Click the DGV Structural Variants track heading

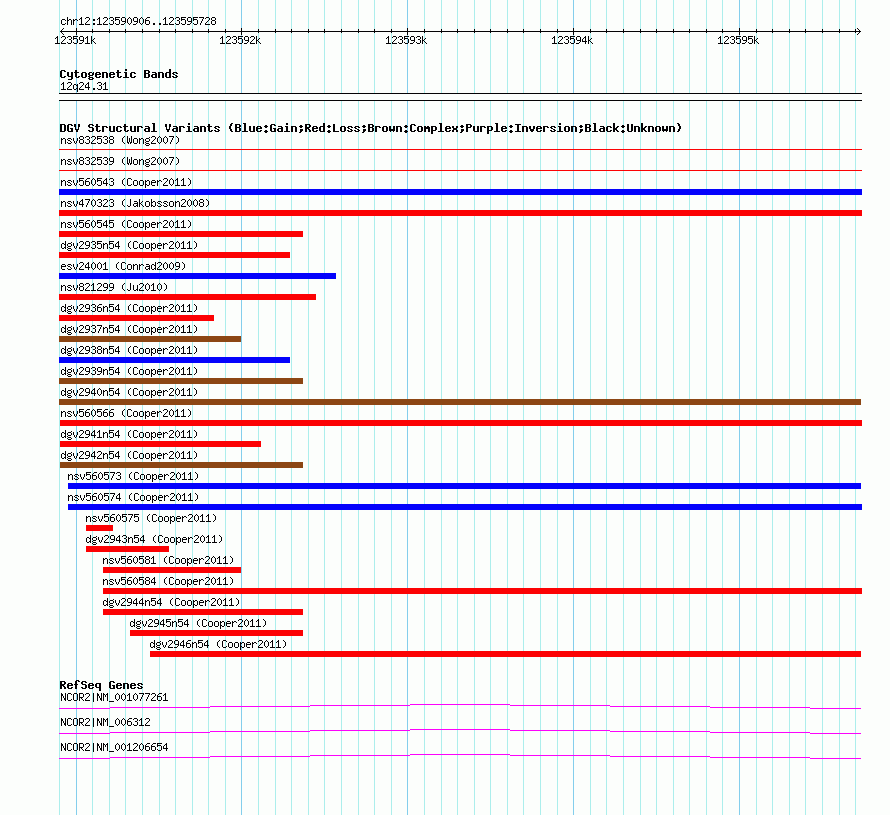click(371, 128)
